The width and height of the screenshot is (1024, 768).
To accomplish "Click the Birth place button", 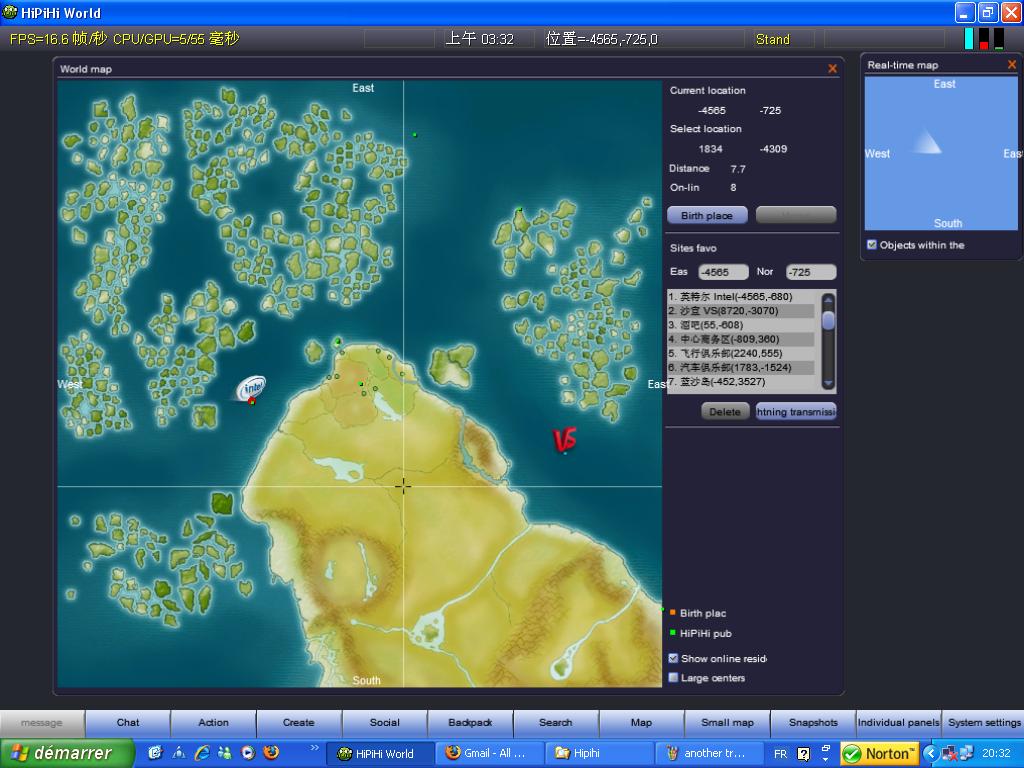I will point(707,215).
